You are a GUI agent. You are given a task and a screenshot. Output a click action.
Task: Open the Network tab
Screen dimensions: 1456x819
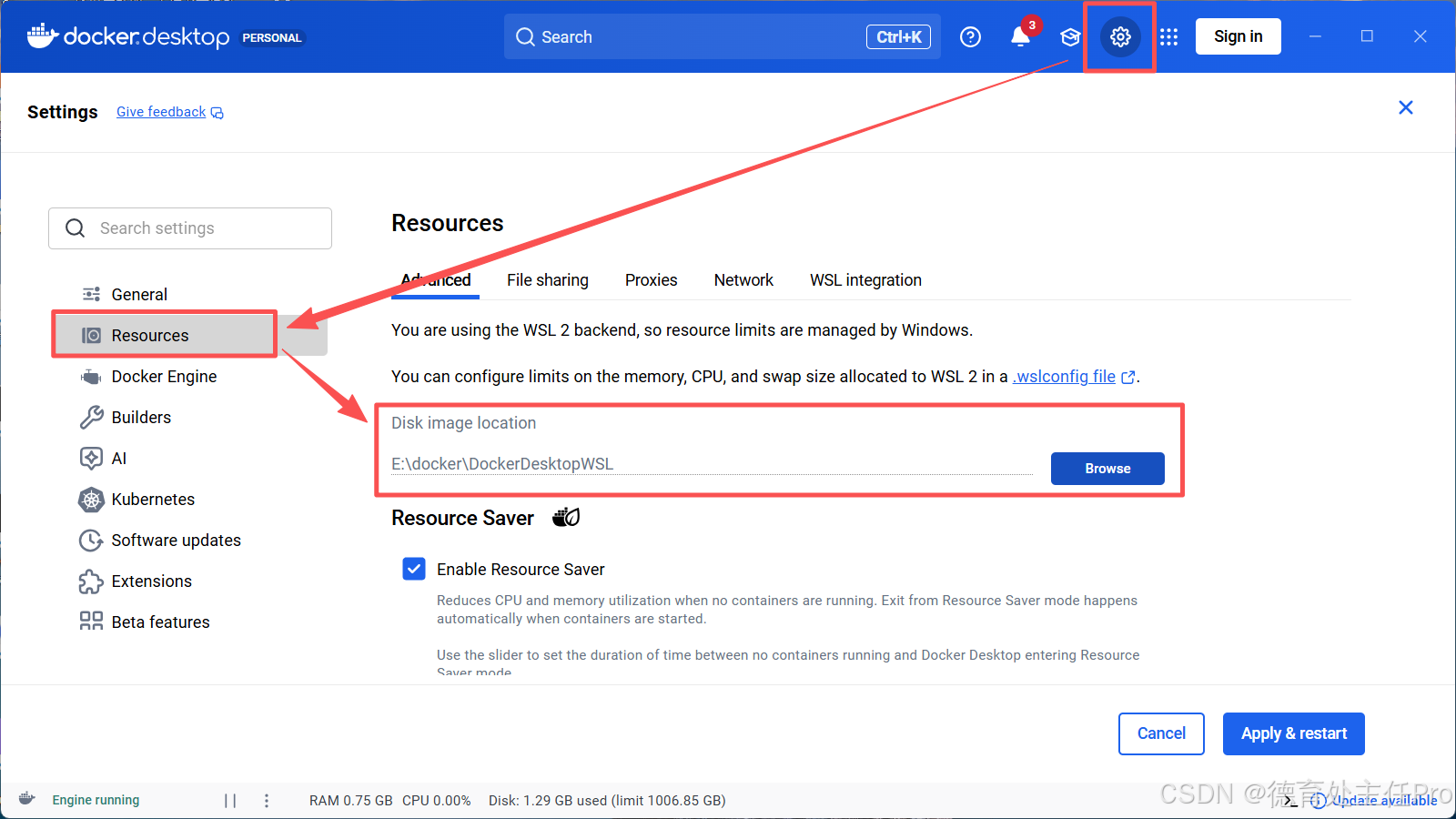point(743,280)
